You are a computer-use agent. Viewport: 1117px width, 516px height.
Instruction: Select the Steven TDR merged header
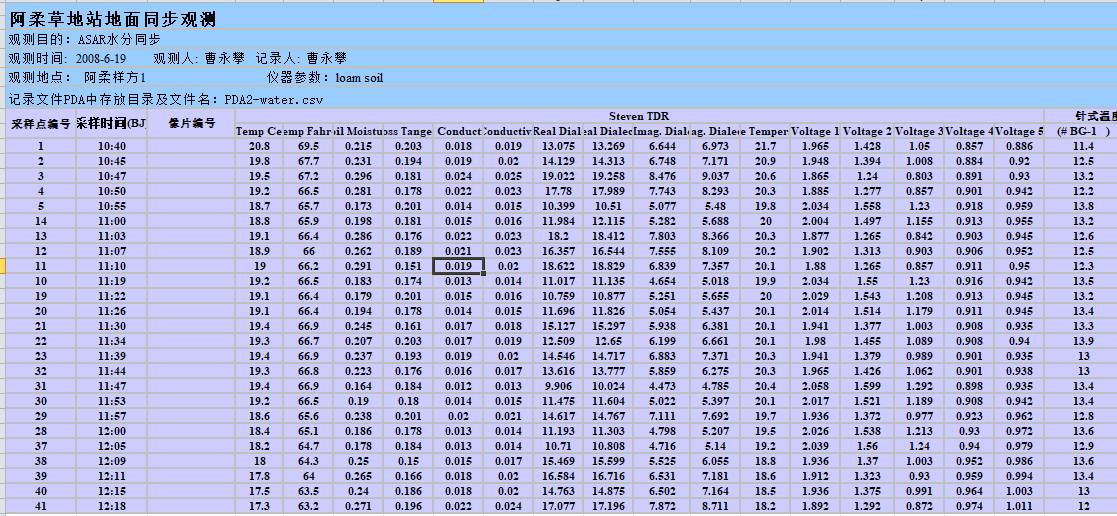(639, 117)
